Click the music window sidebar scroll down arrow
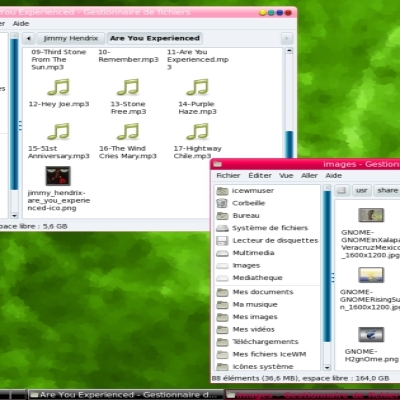This screenshot has height=400, width=400. click(14, 216)
